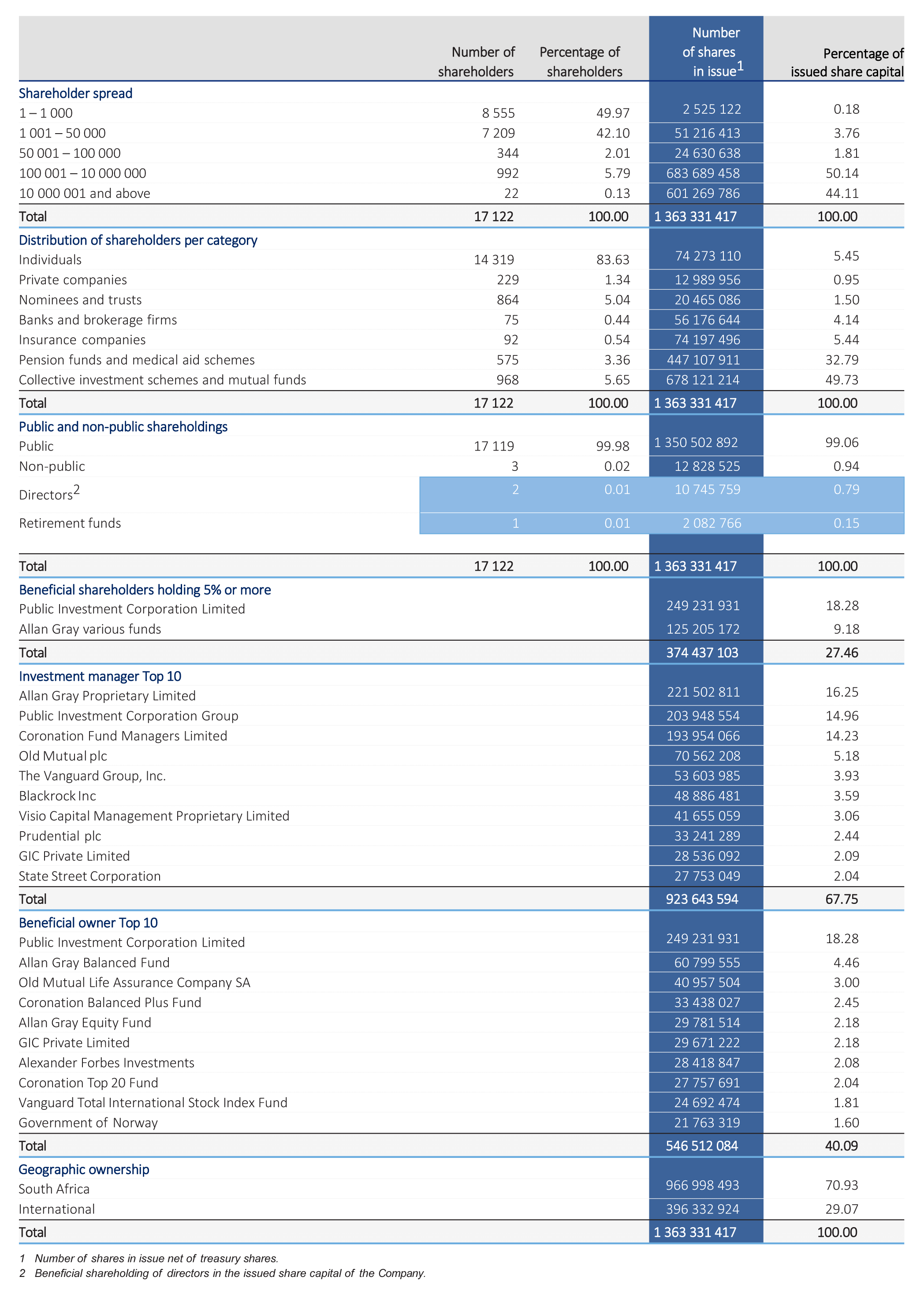Select the 'Individuals' row label
Image resolution: width=924 pixels, height=1299 pixels.
pyautogui.click(x=50, y=260)
